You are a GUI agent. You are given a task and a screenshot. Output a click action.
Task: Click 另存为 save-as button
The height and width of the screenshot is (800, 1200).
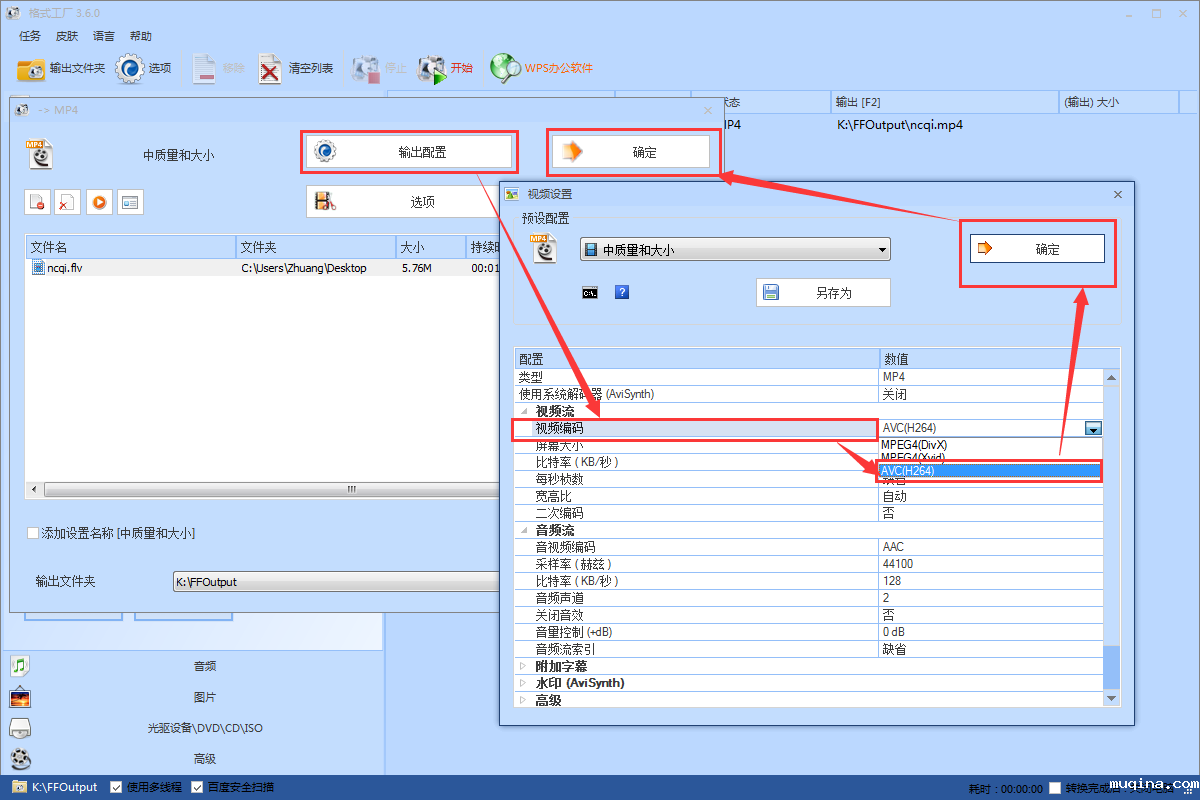823,293
